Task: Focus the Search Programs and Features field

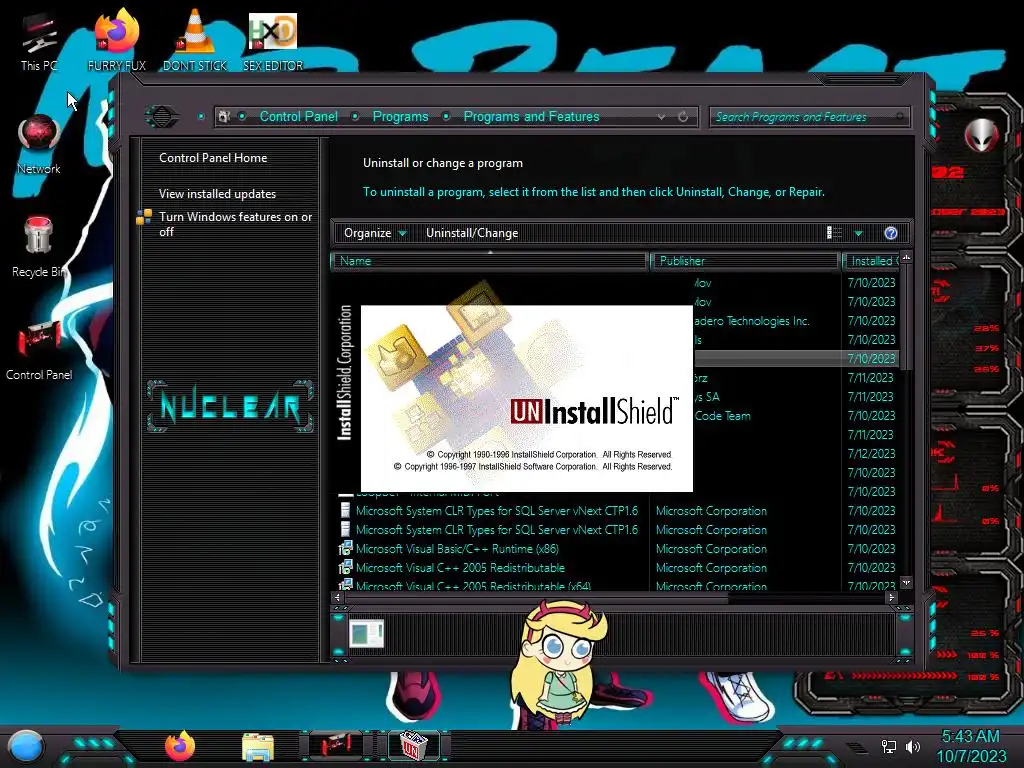Action: point(808,117)
